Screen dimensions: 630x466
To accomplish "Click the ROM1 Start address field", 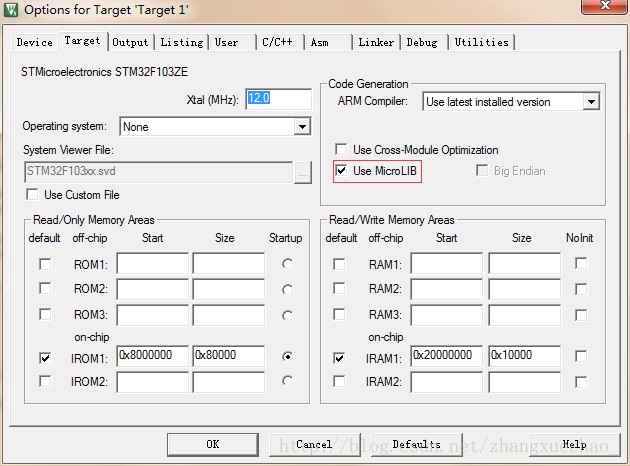I will pyautogui.click(x=153, y=263).
